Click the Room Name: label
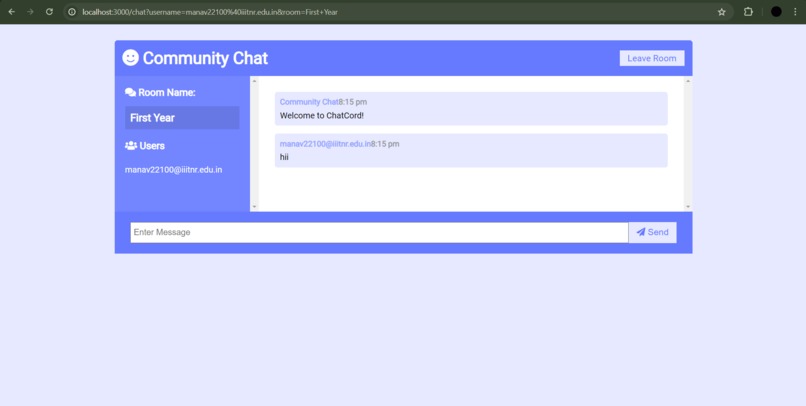The image size is (806, 406). tap(167, 93)
